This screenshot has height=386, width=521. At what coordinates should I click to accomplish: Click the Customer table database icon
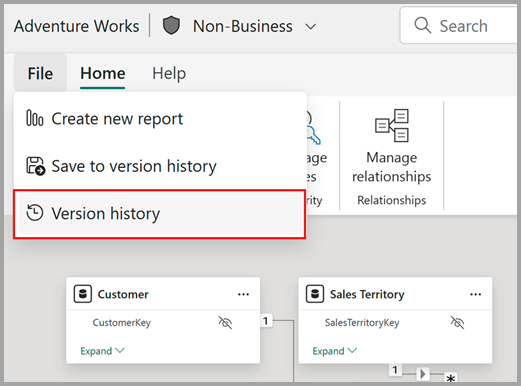tap(83, 294)
